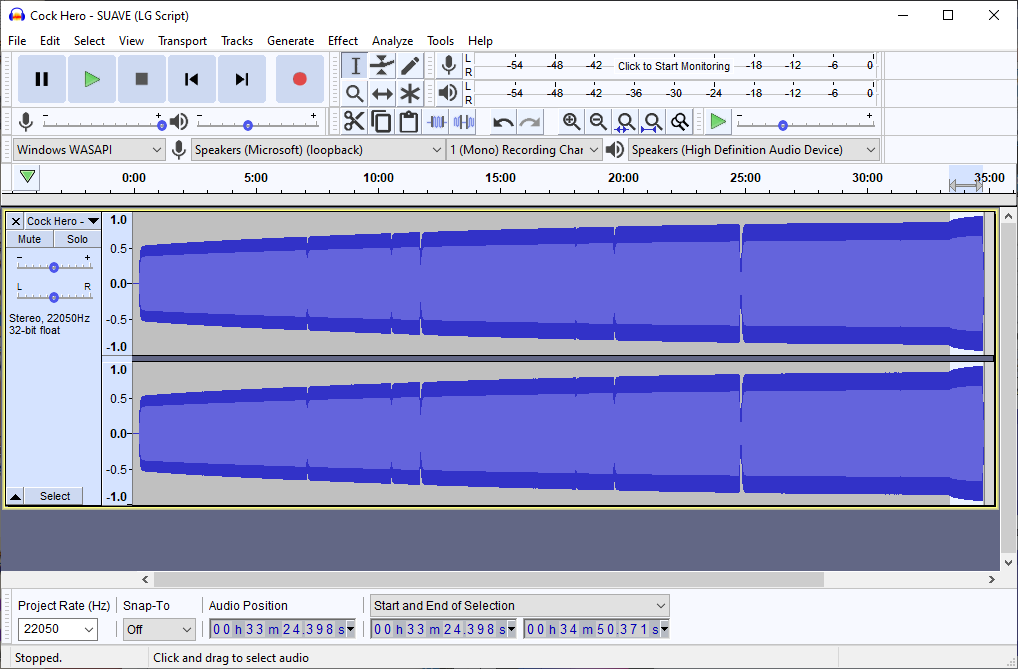Click the playback meter speaker icon
Image resolution: width=1018 pixels, height=669 pixels.
tap(448, 93)
